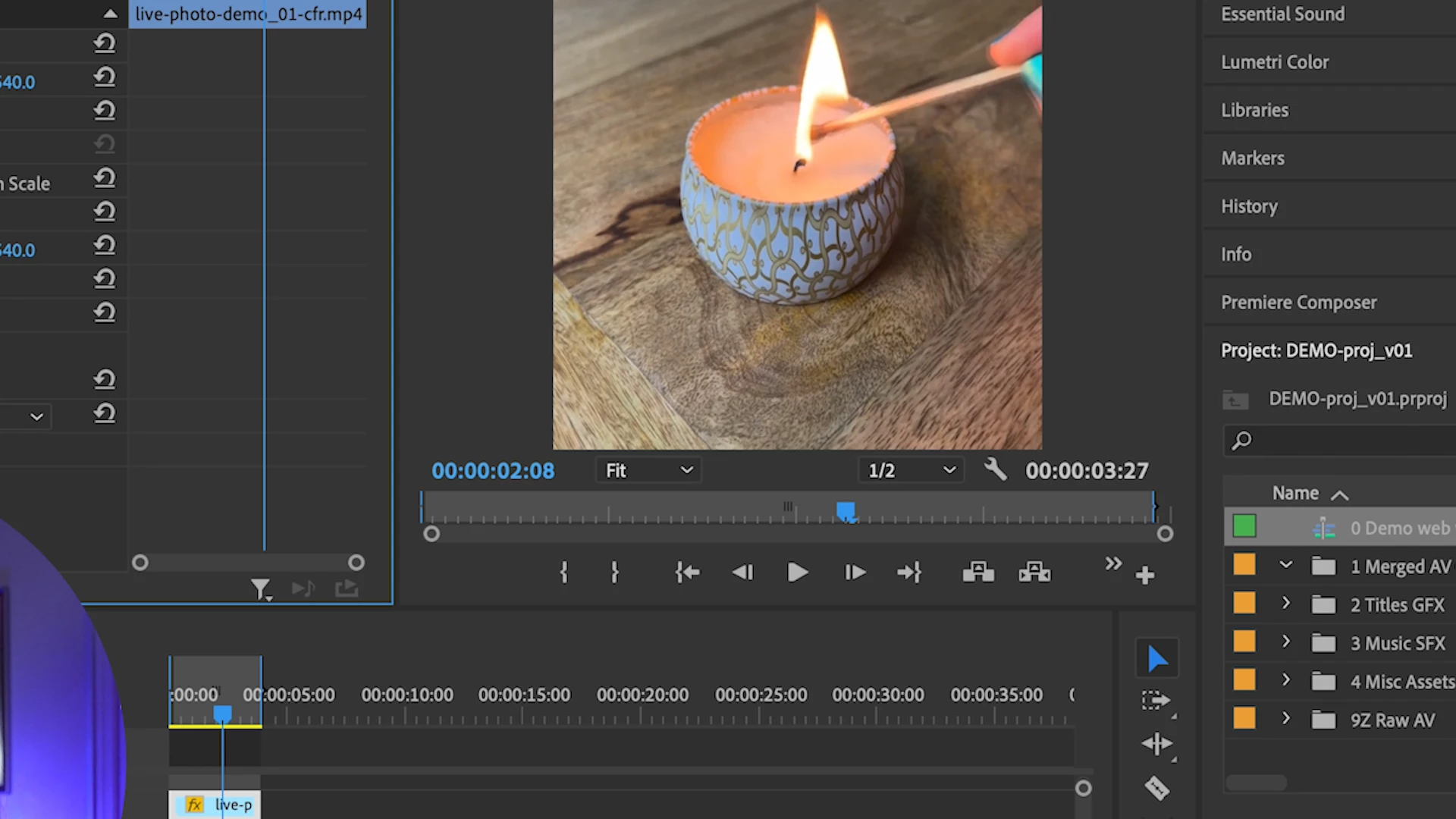
Task: Open the Essential Sound panel
Action: (1282, 14)
